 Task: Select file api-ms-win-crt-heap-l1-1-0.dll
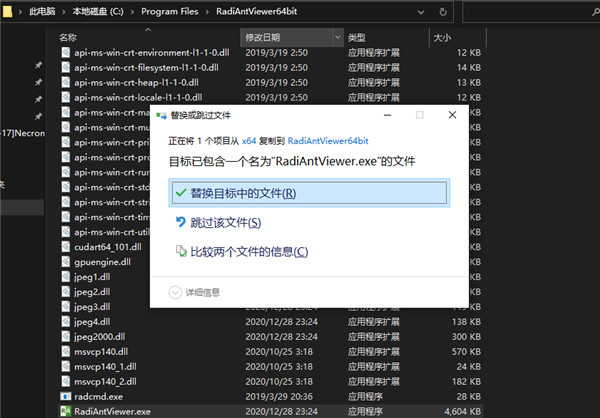click(136, 82)
